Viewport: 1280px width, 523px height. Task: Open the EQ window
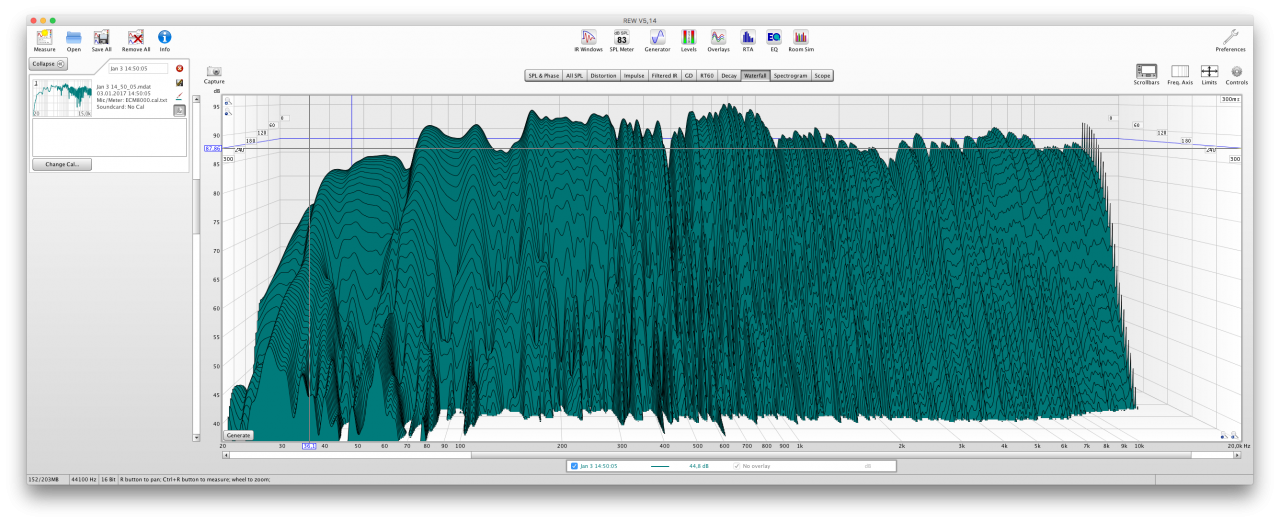(x=773, y=38)
